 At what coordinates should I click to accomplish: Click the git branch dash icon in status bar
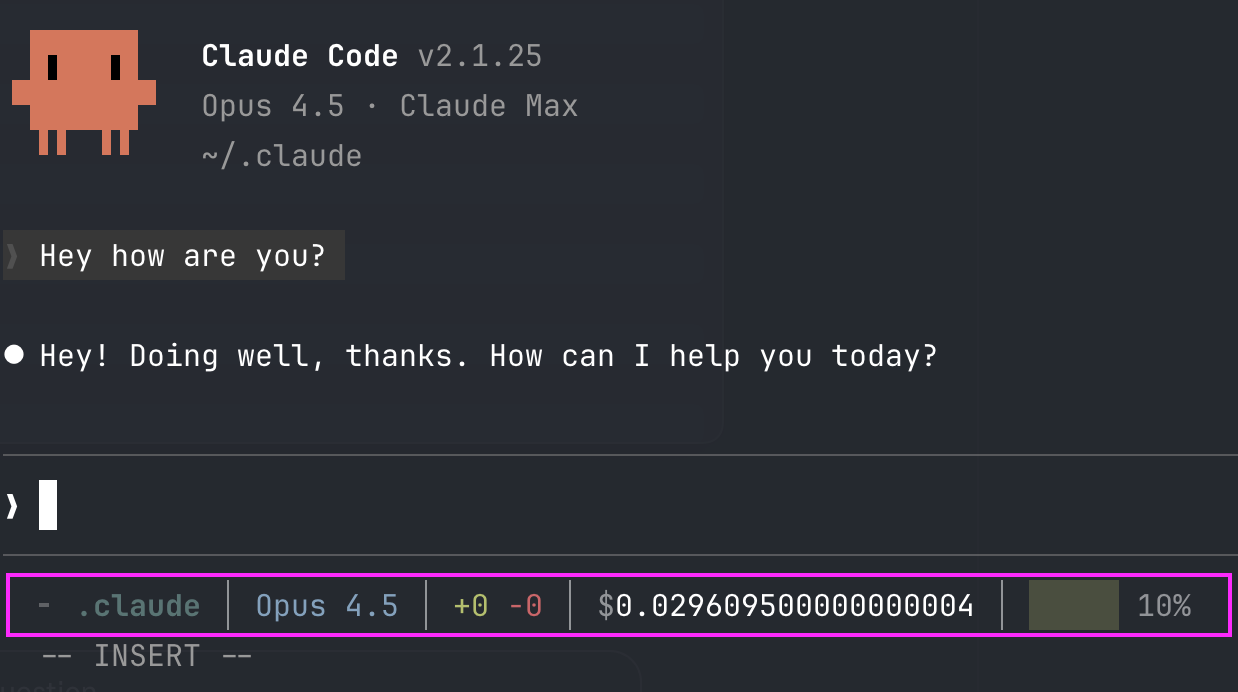click(42, 605)
